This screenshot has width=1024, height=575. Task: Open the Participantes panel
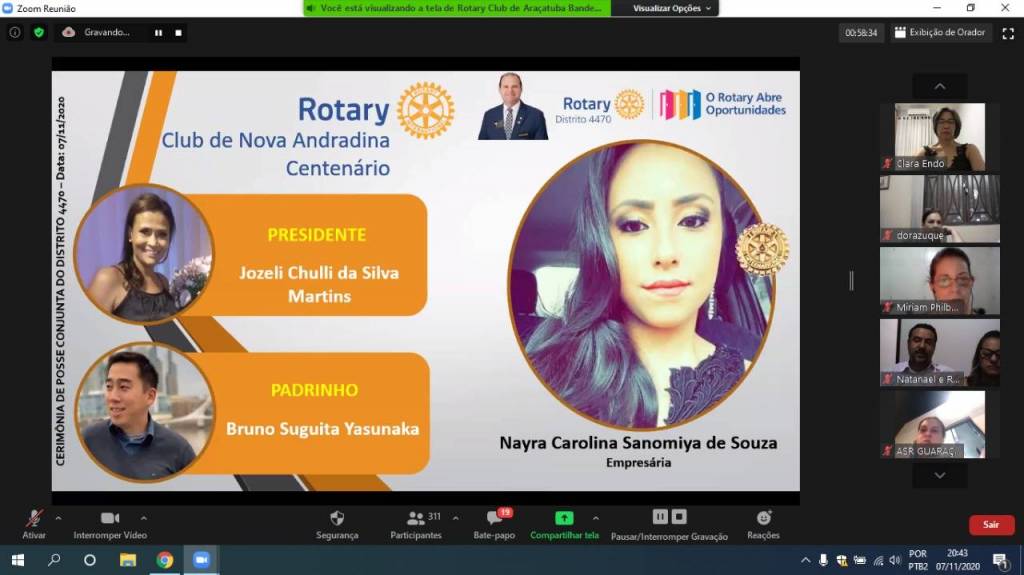(416, 518)
